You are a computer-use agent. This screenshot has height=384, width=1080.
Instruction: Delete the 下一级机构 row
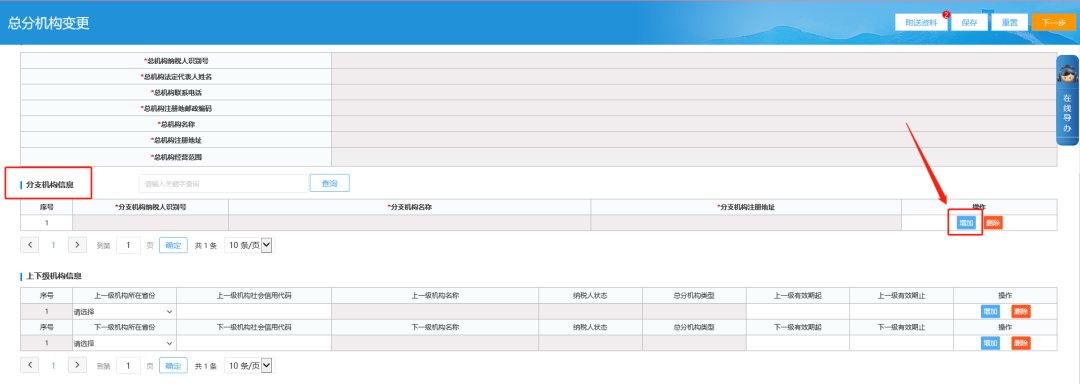coord(1021,343)
